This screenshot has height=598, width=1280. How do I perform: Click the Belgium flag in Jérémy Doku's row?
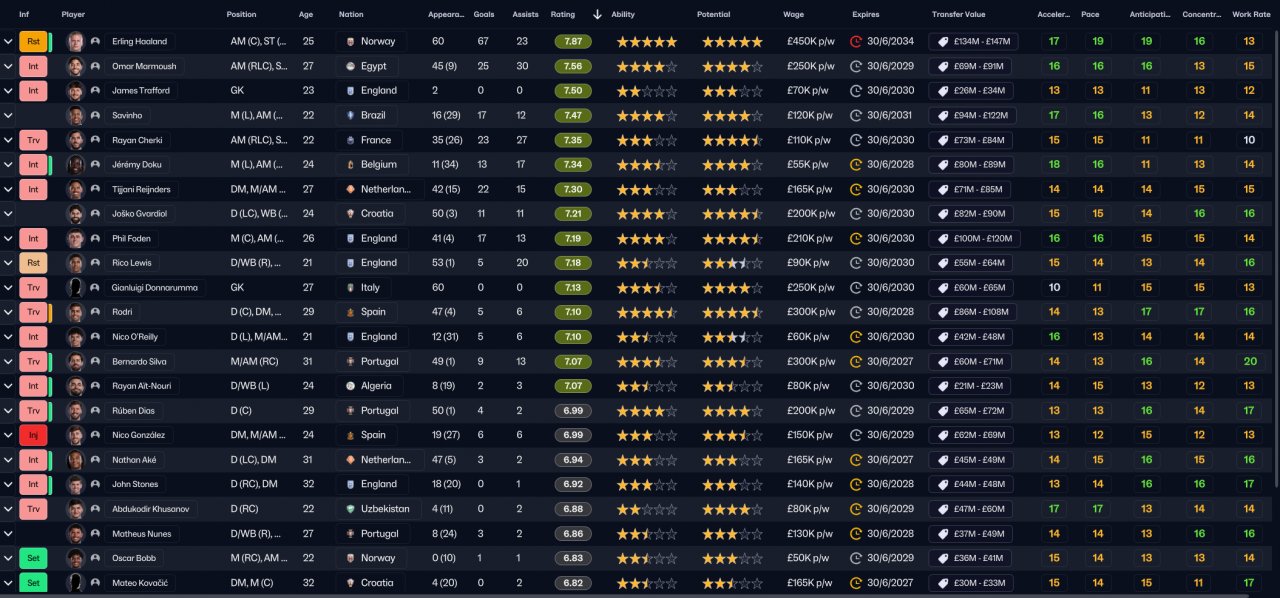coord(350,164)
